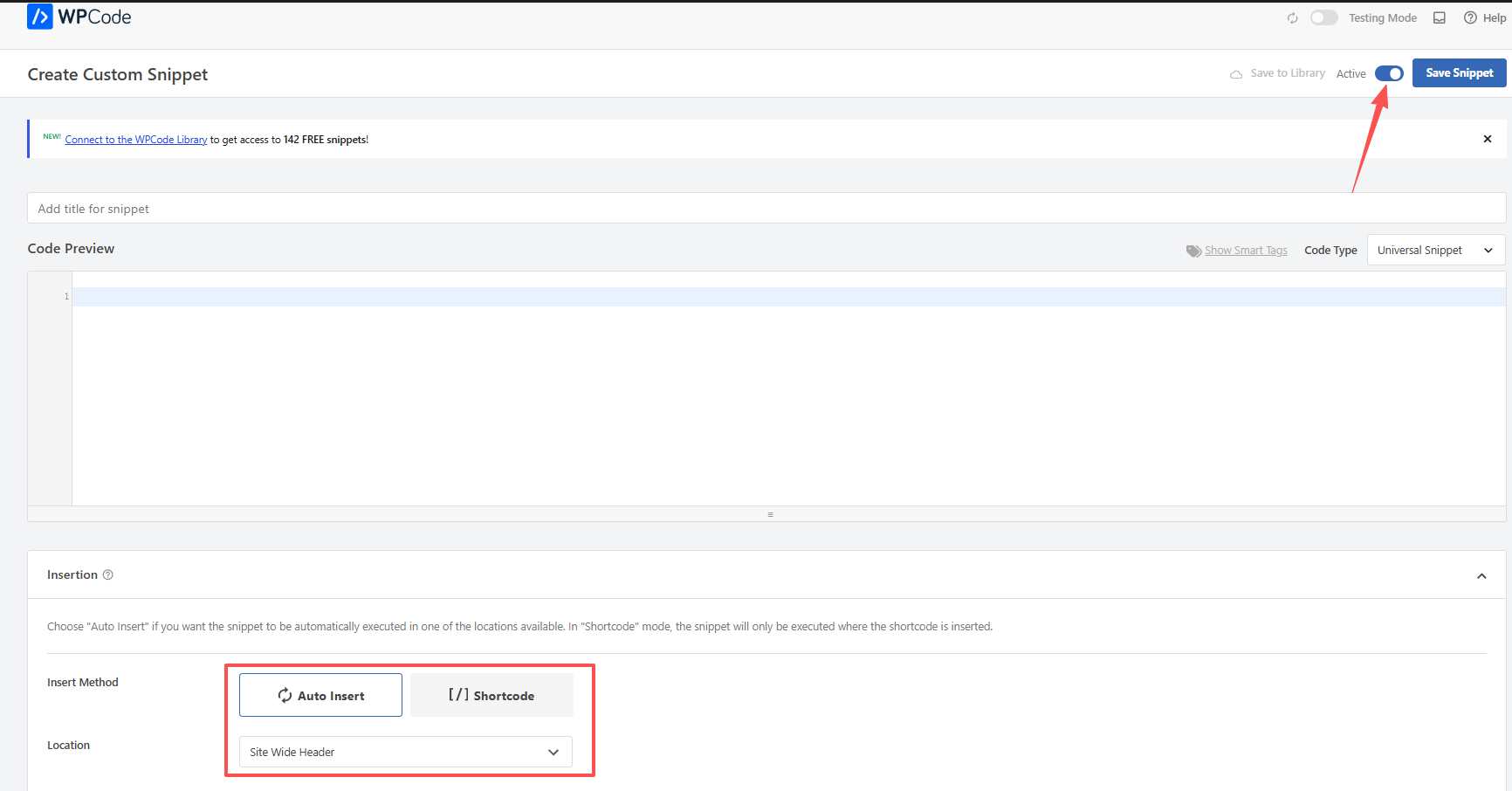The image size is (1512, 791).
Task: Select the Shortcode insert method
Action: tap(491, 695)
